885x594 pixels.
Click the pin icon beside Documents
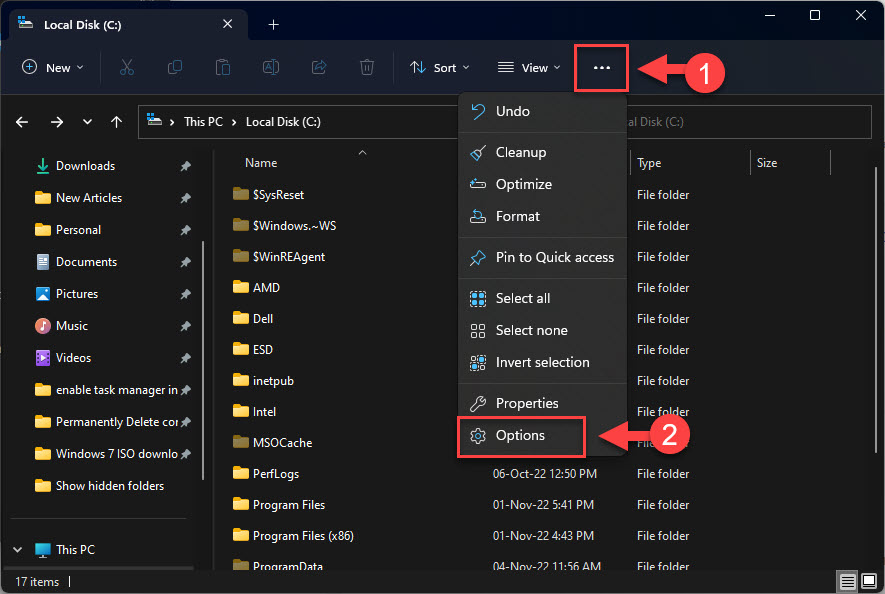pyautogui.click(x=186, y=262)
